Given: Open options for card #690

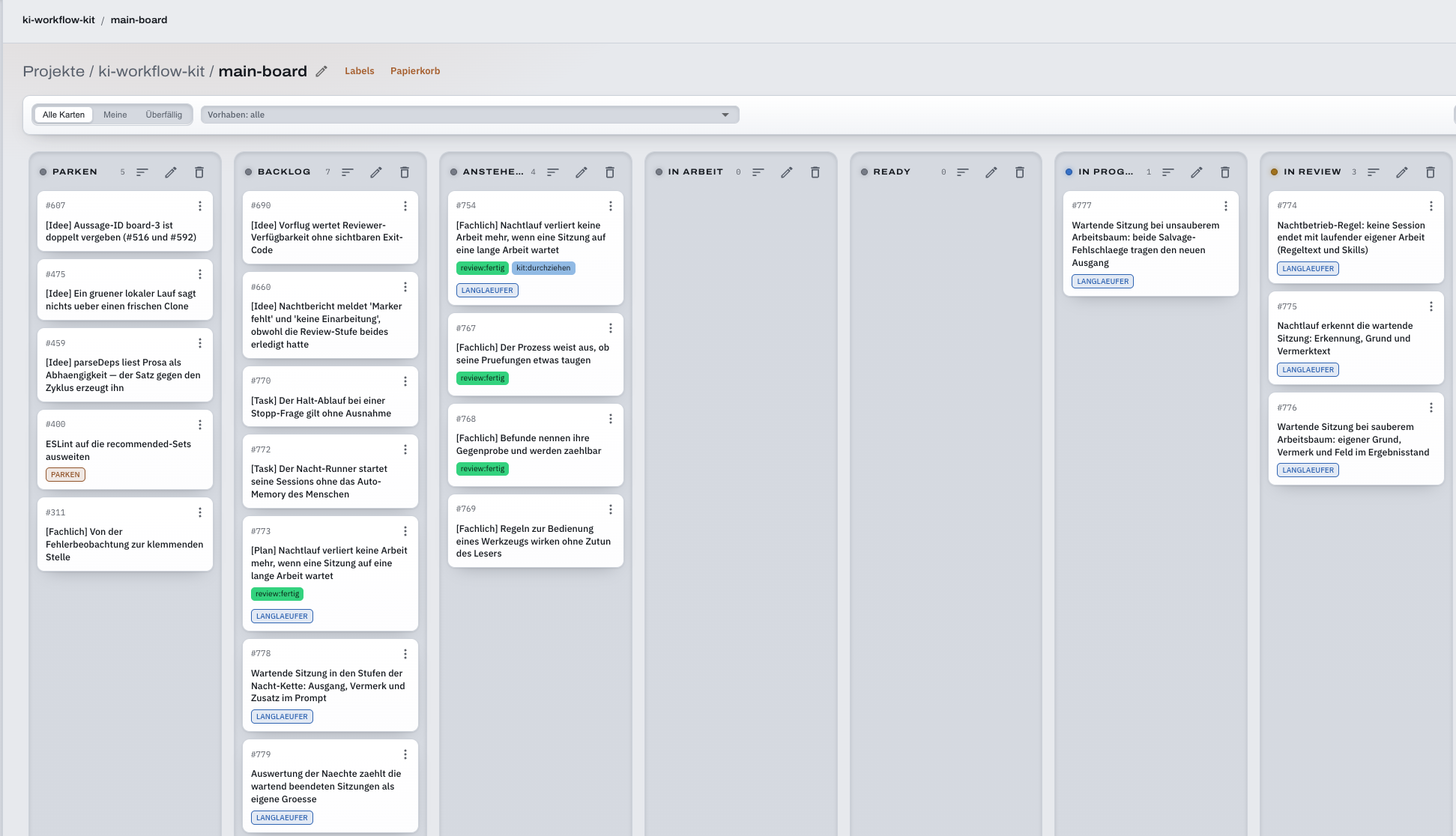Looking at the screenshot, I should (405, 206).
